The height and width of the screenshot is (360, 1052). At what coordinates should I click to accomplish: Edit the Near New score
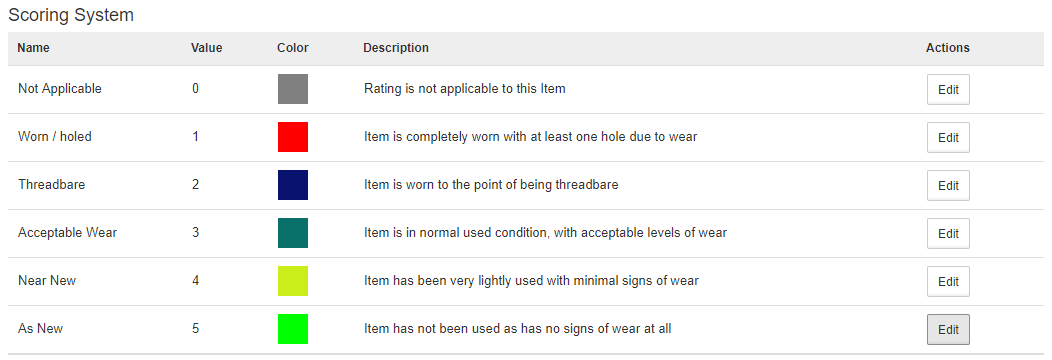click(948, 282)
